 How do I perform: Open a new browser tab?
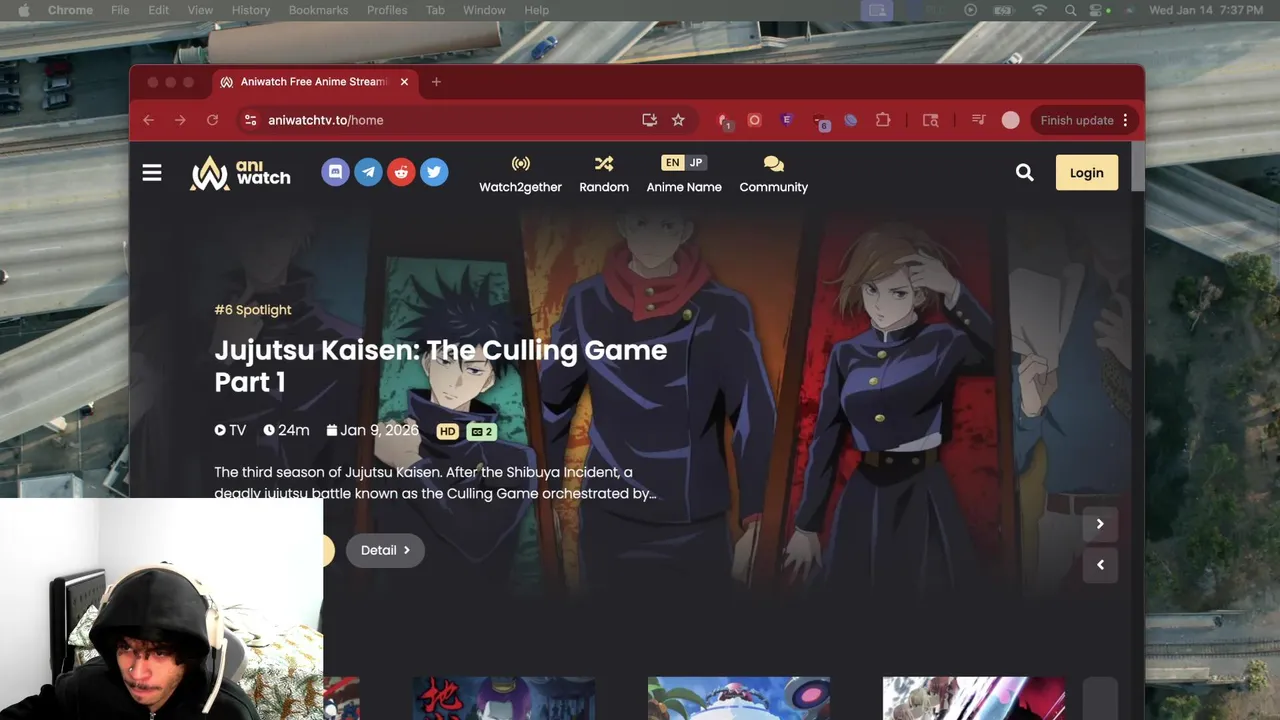(436, 82)
